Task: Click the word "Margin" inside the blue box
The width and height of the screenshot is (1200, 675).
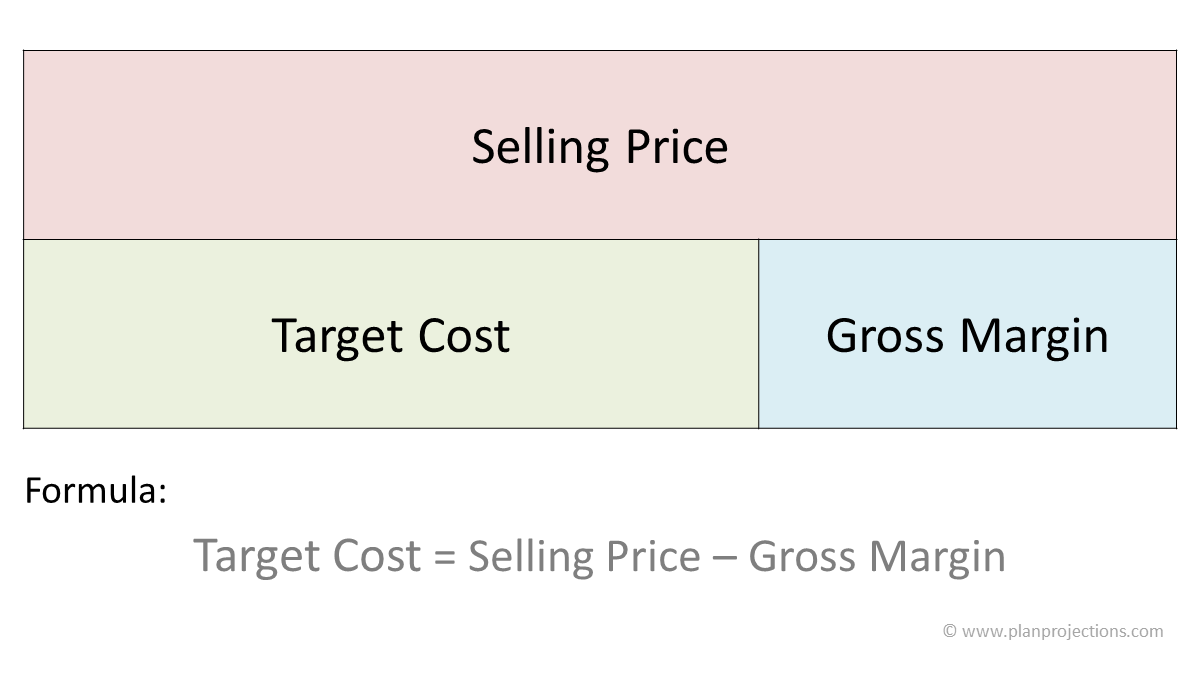Action: (1036, 338)
